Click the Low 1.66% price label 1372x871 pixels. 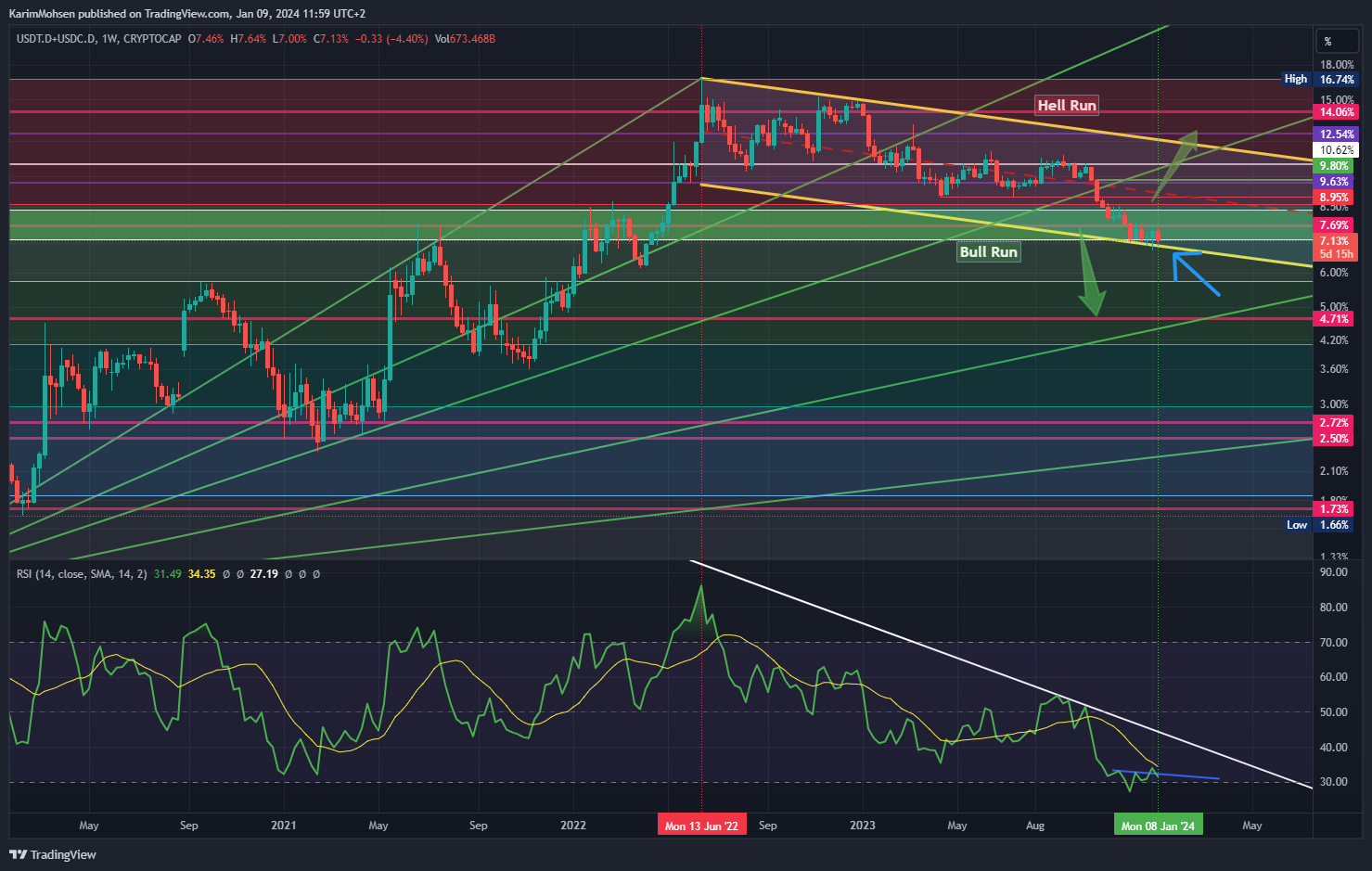[x=1320, y=525]
